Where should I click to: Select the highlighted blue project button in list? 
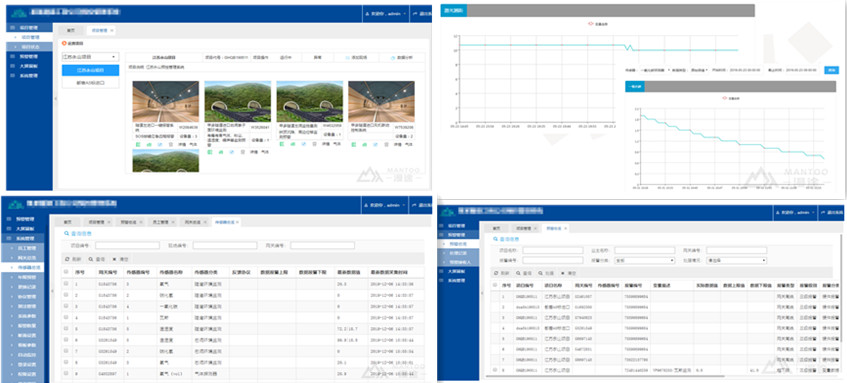click(90, 70)
